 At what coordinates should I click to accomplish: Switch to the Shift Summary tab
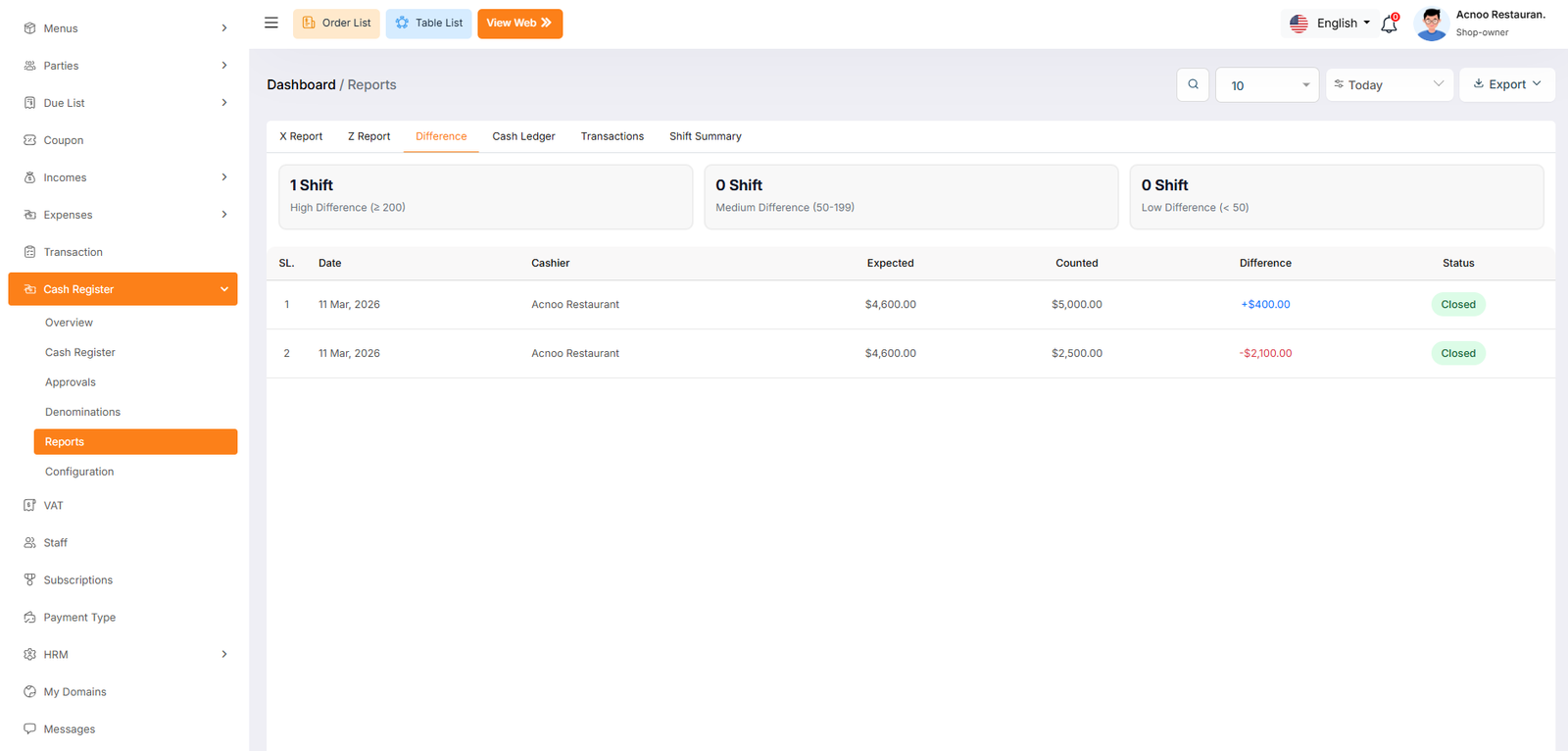click(x=705, y=136)
